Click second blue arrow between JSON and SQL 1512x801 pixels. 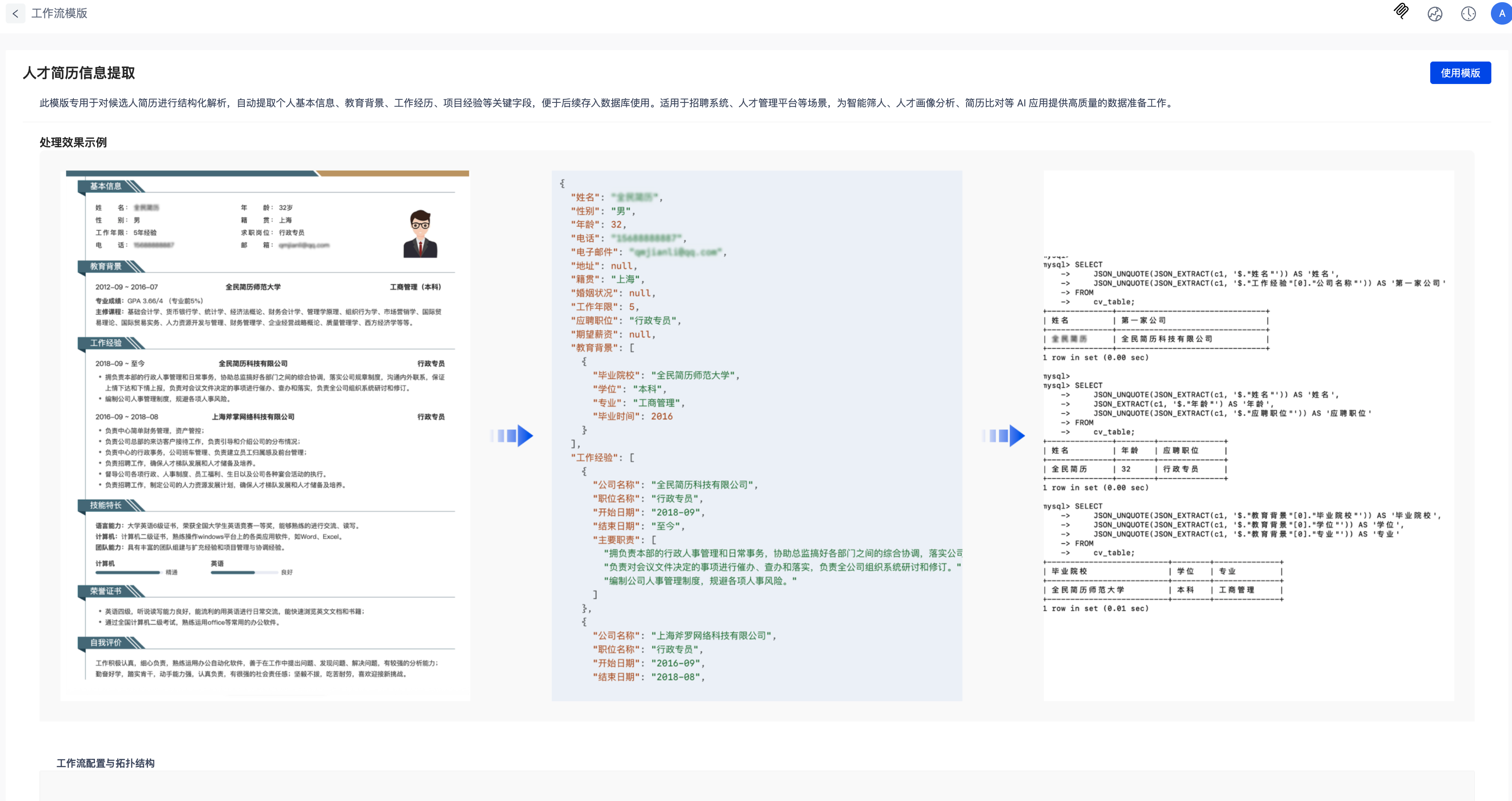pyautogui.click(x=1004, y=436)
